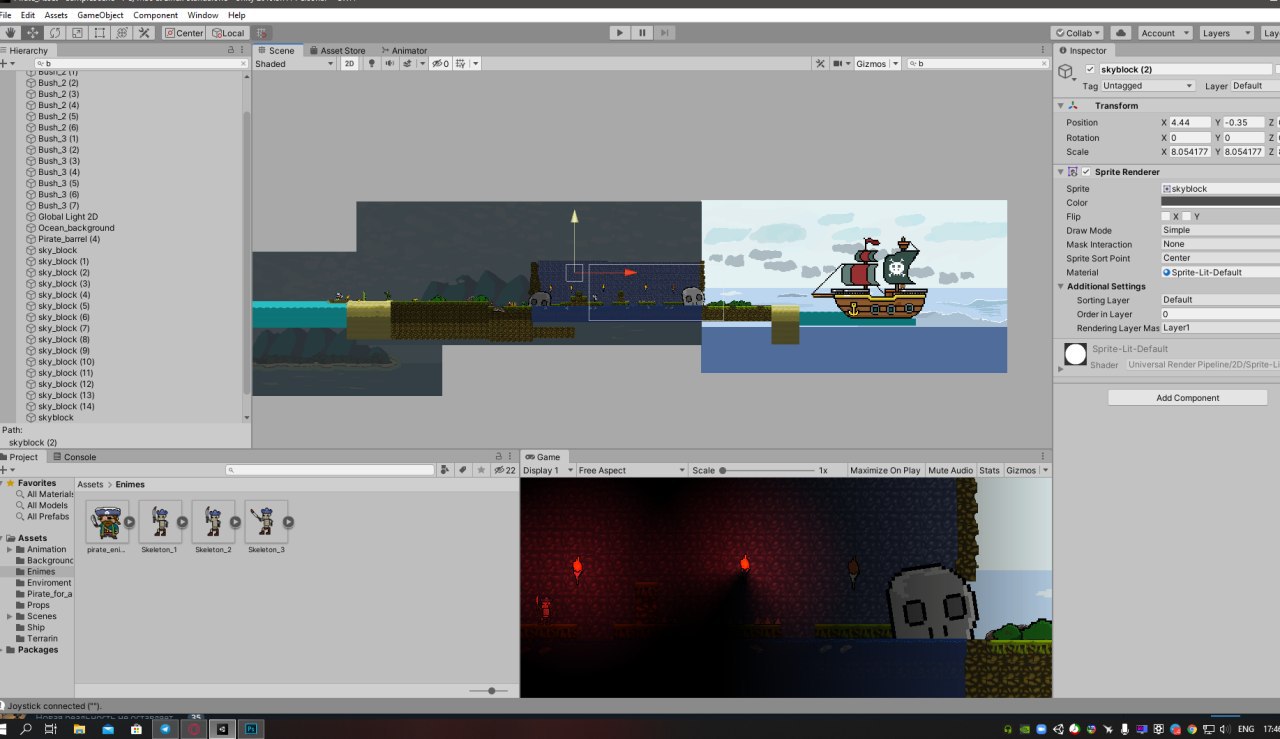Open Draw Mode dropdown

click(1220, 230)
